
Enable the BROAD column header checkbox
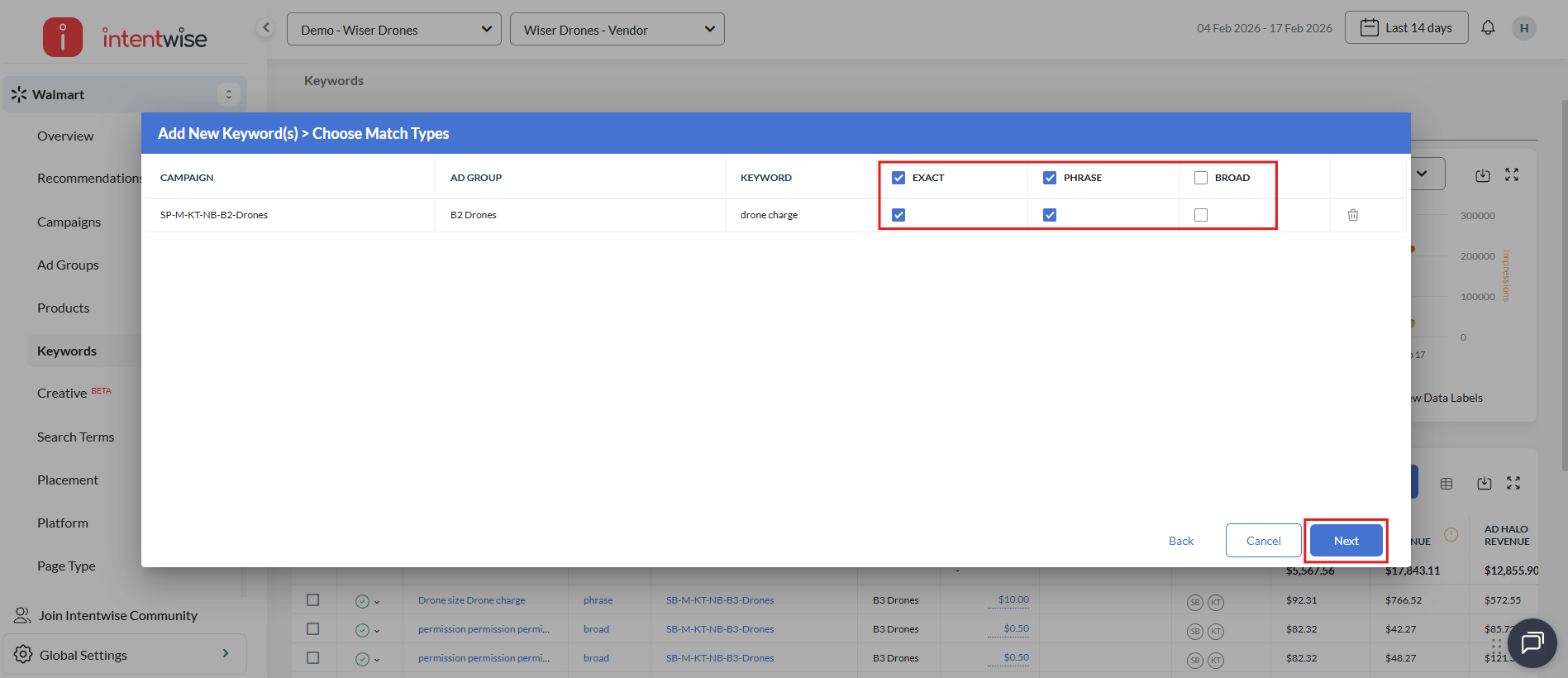tap(1201, 178)
